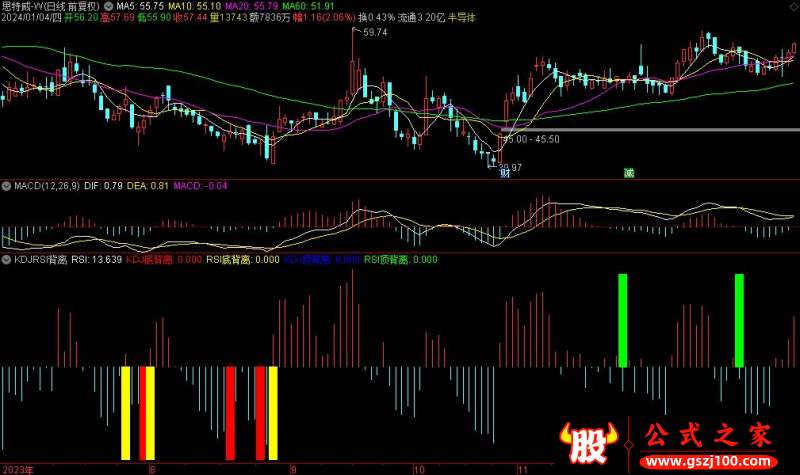This screenshot has width=800, height=475.
Task: Click the 减 marker icon on chart
Action: click(628, 172)
